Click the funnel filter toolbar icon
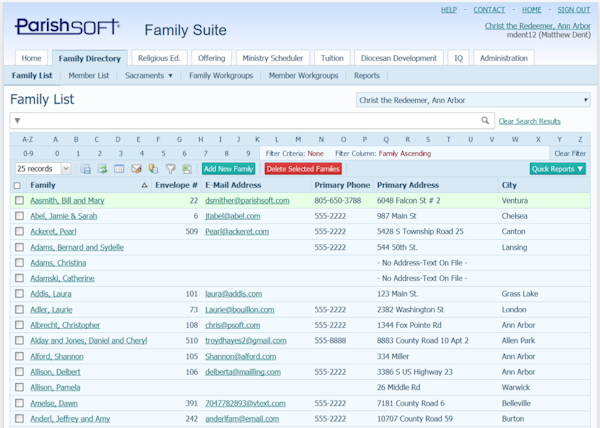Screen dimensions: 600x428 [170, 169]
